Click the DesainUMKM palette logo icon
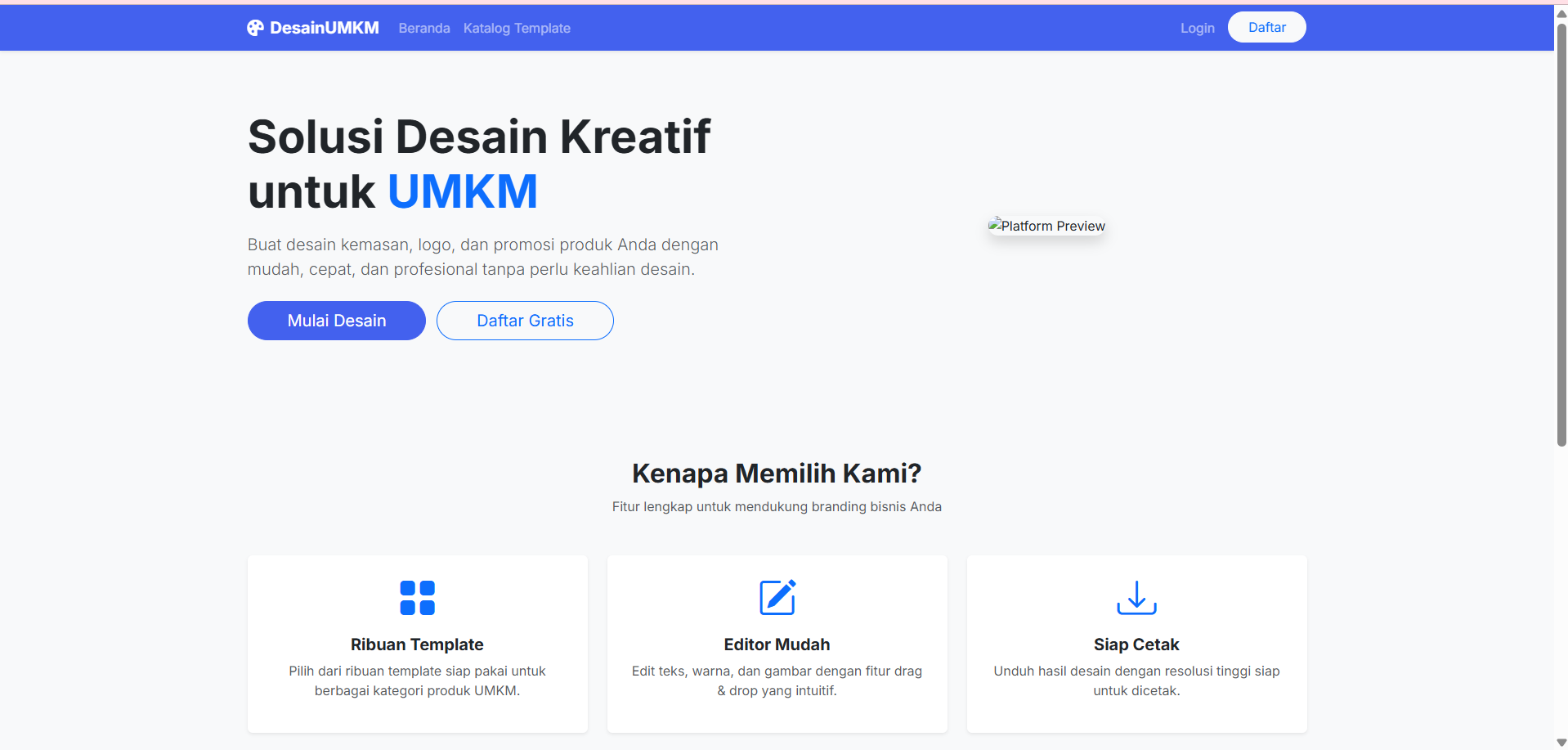Image resolution: width=1568 pixels, height=750 pixels. pos(255,27)
